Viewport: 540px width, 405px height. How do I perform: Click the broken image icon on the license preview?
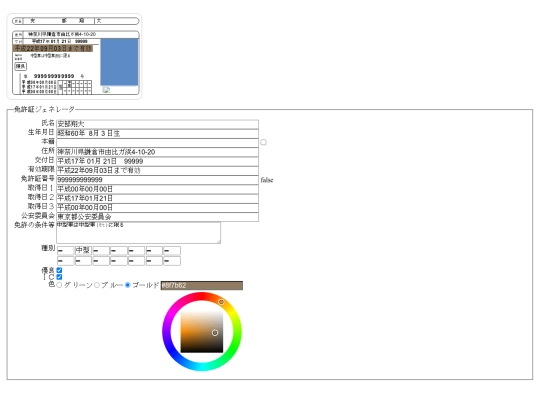click(x=106, y=90)
